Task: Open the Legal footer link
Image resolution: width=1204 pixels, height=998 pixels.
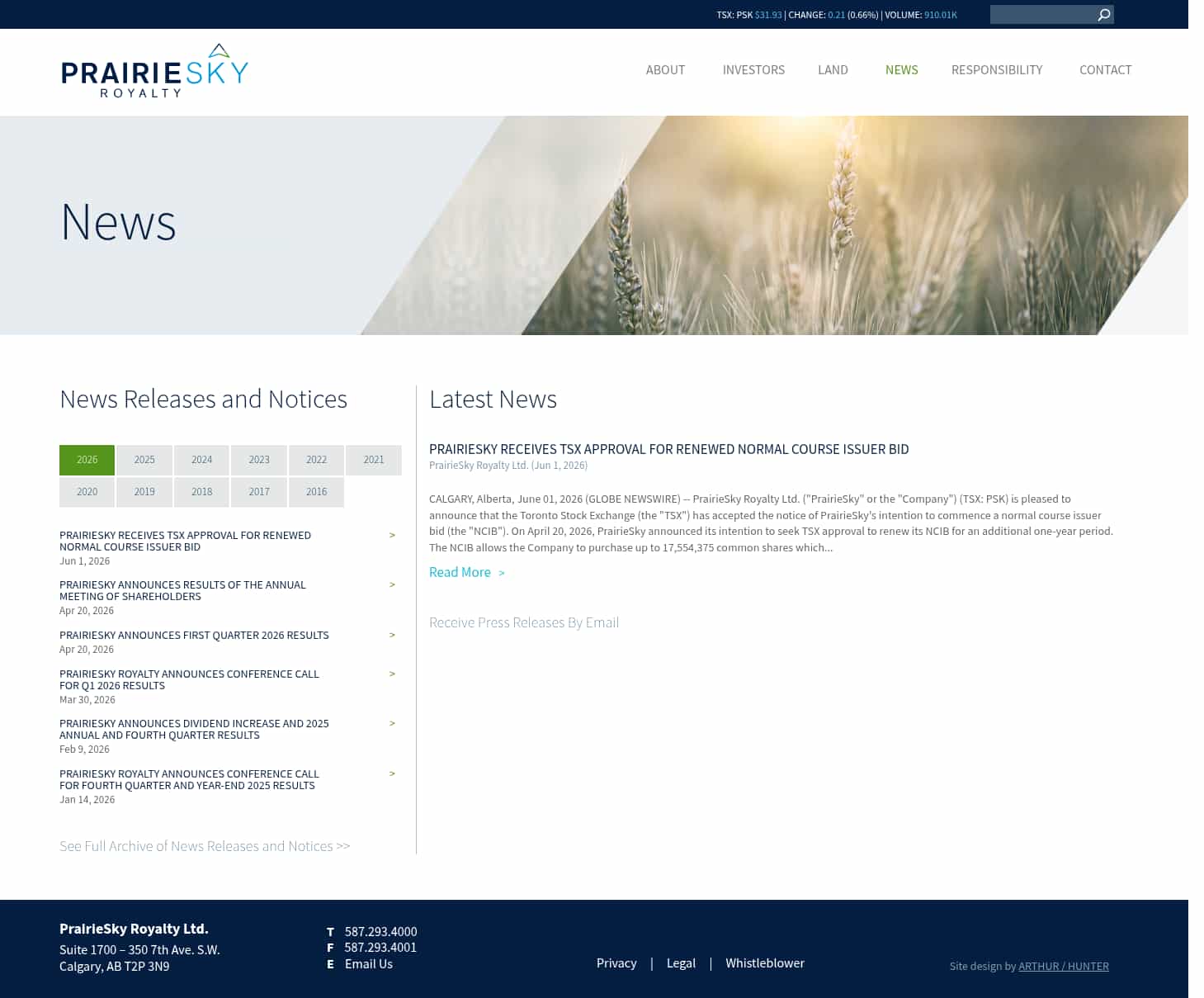Action: (x=681, y=963)
